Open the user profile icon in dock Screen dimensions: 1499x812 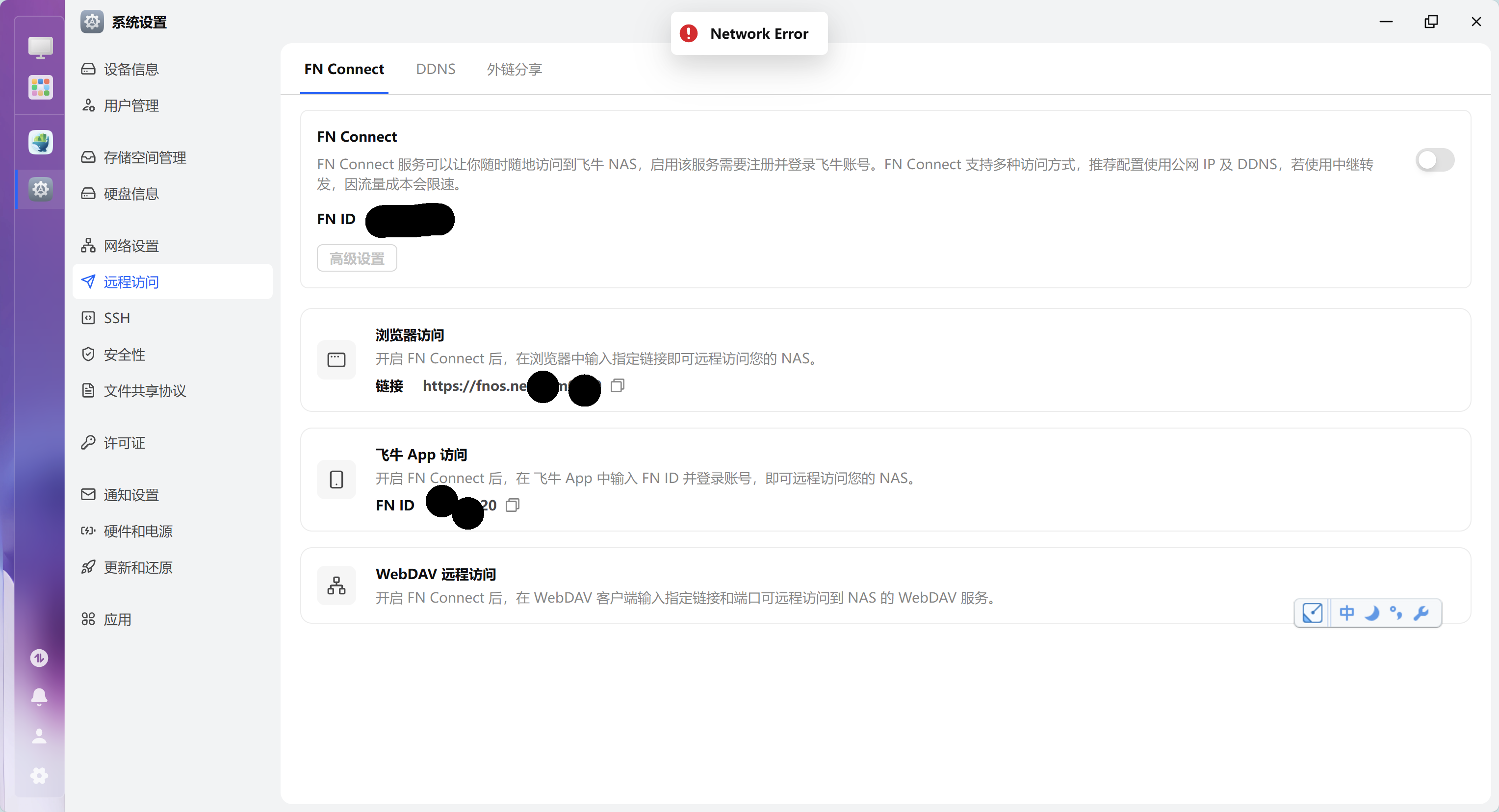[39, 736]
